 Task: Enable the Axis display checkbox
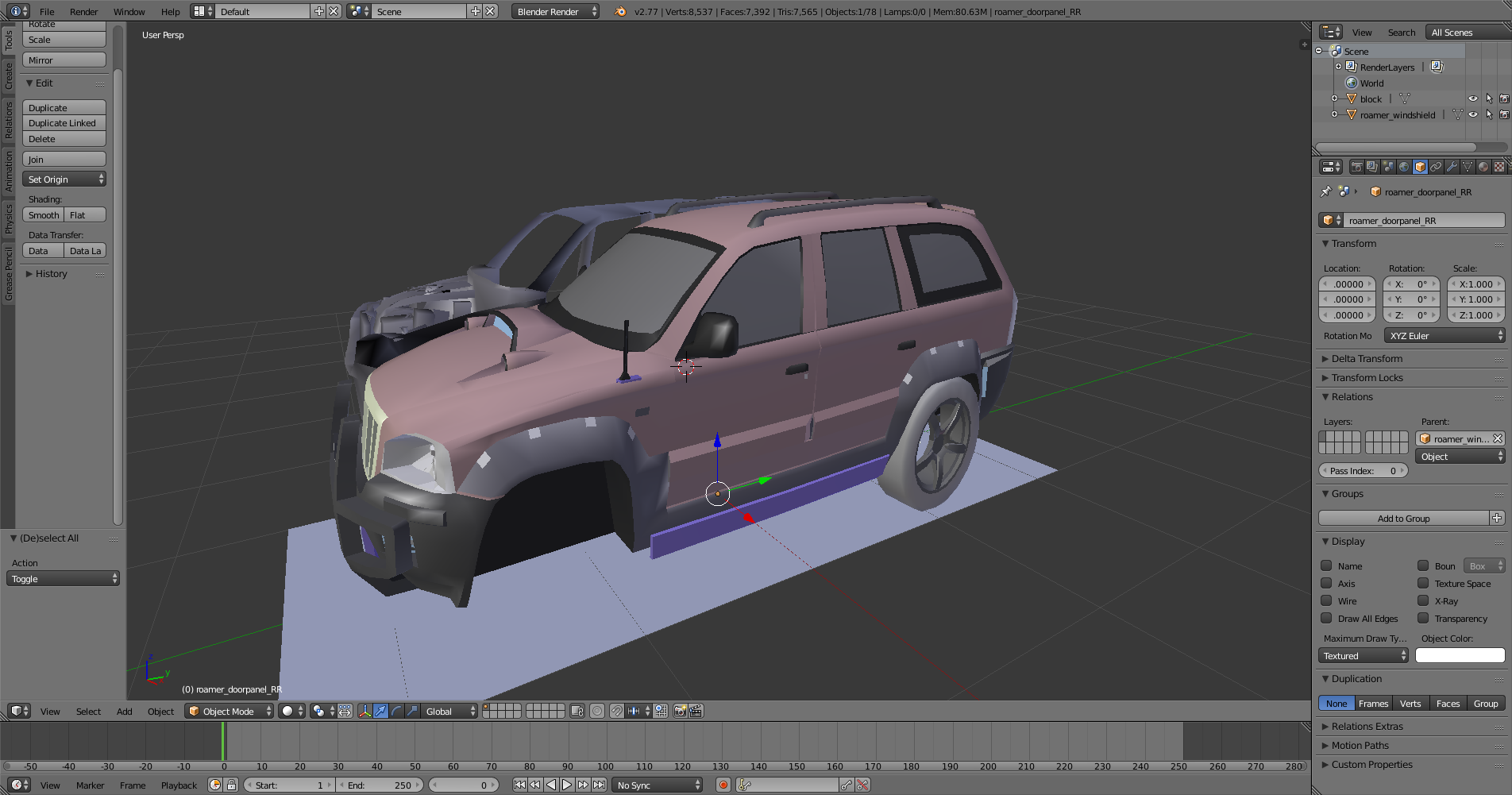[1326, 583]
